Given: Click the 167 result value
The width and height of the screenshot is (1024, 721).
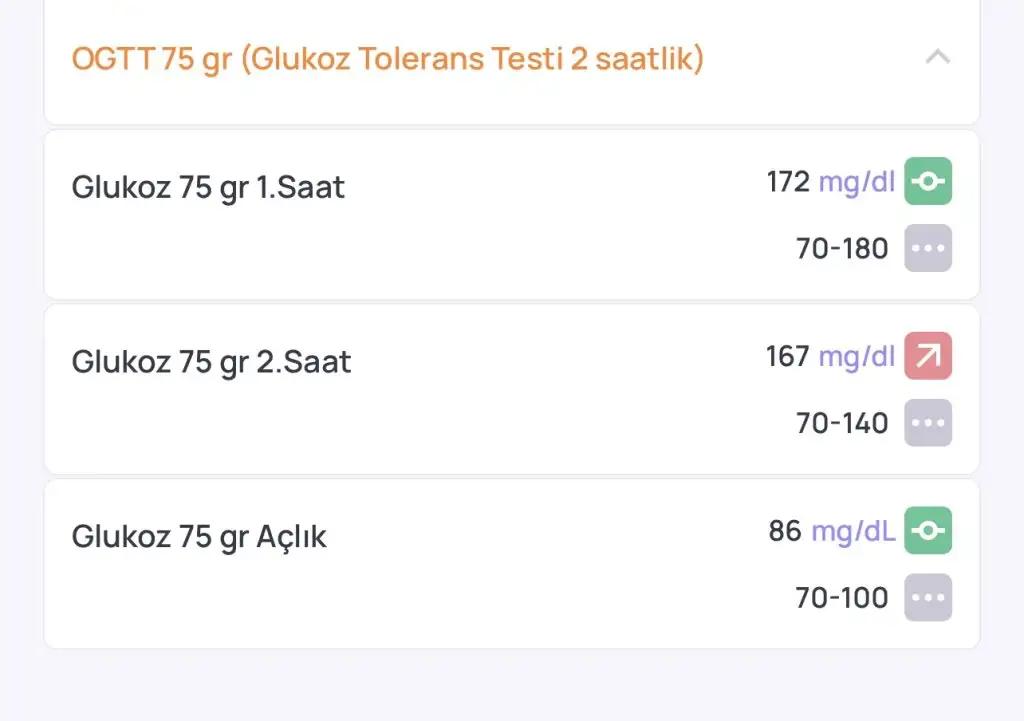Looking at the screenshot, I should tap(787, 356).
